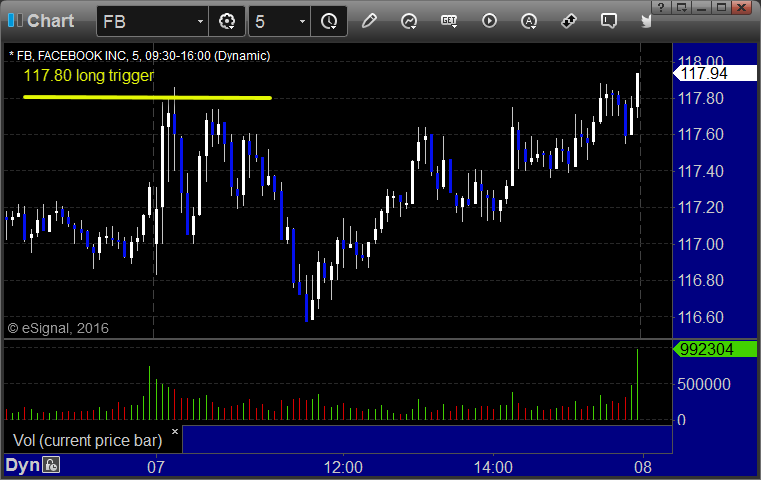Click the Chart window title label

click(50, 21)
